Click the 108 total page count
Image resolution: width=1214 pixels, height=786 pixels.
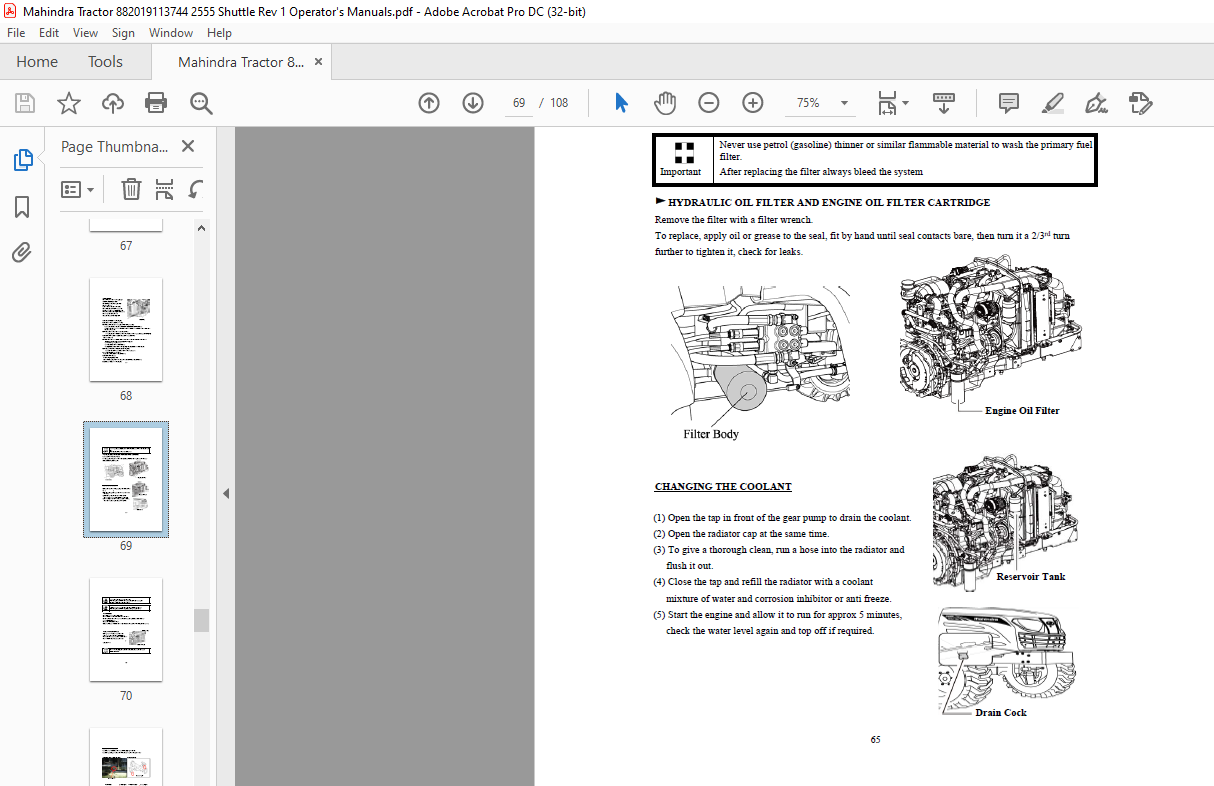[559, 103]
